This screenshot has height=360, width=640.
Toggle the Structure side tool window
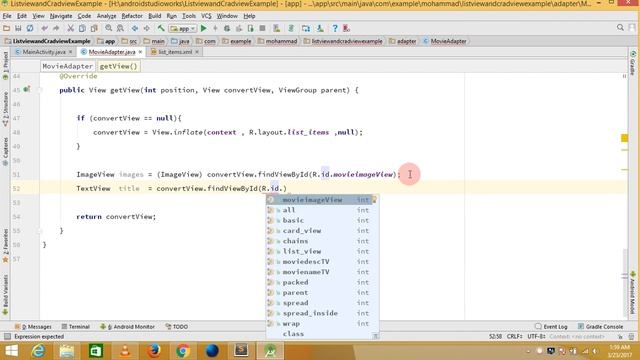click(x=5, y=109)
